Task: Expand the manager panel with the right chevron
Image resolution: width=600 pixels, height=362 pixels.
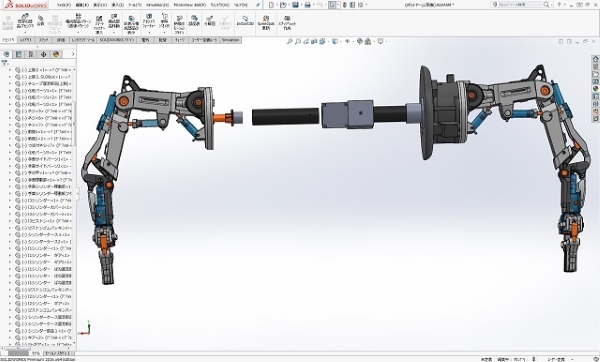Action: (73, 54)
